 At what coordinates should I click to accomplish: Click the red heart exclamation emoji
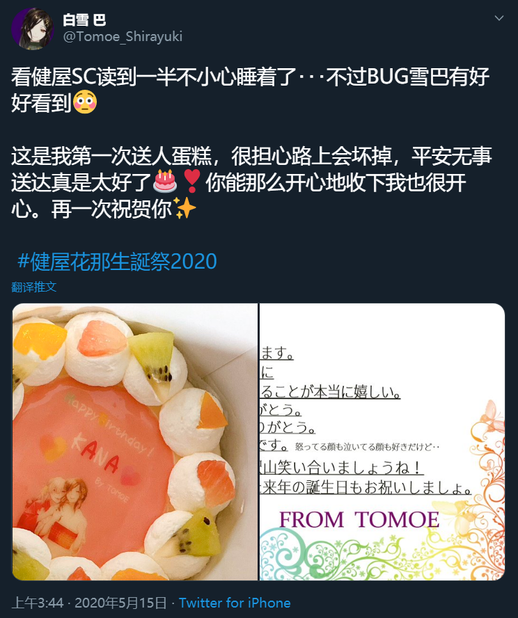point(192,181)
